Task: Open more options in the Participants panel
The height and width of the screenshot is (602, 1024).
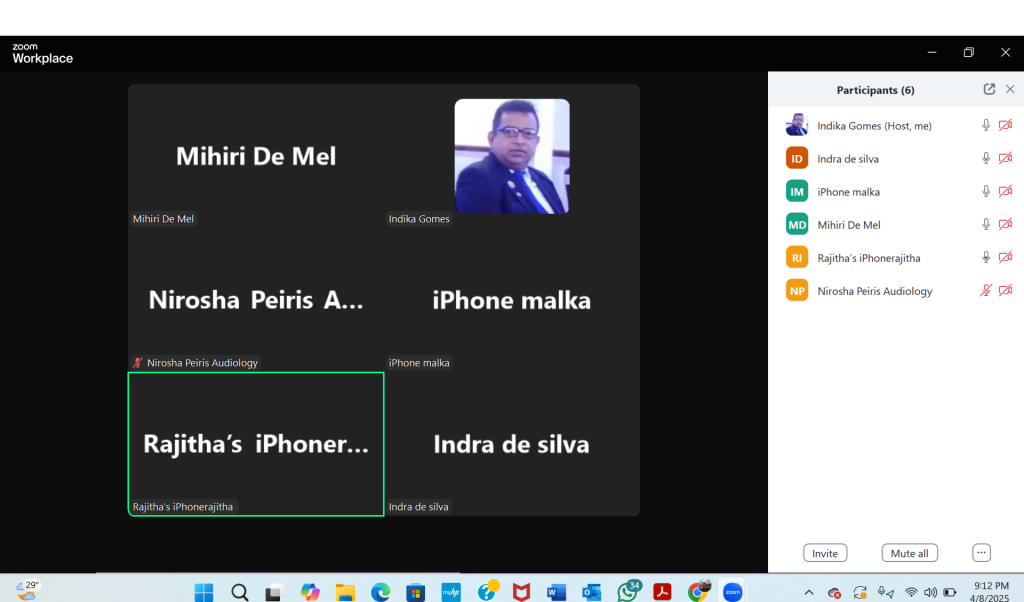Action: point(981,553)
